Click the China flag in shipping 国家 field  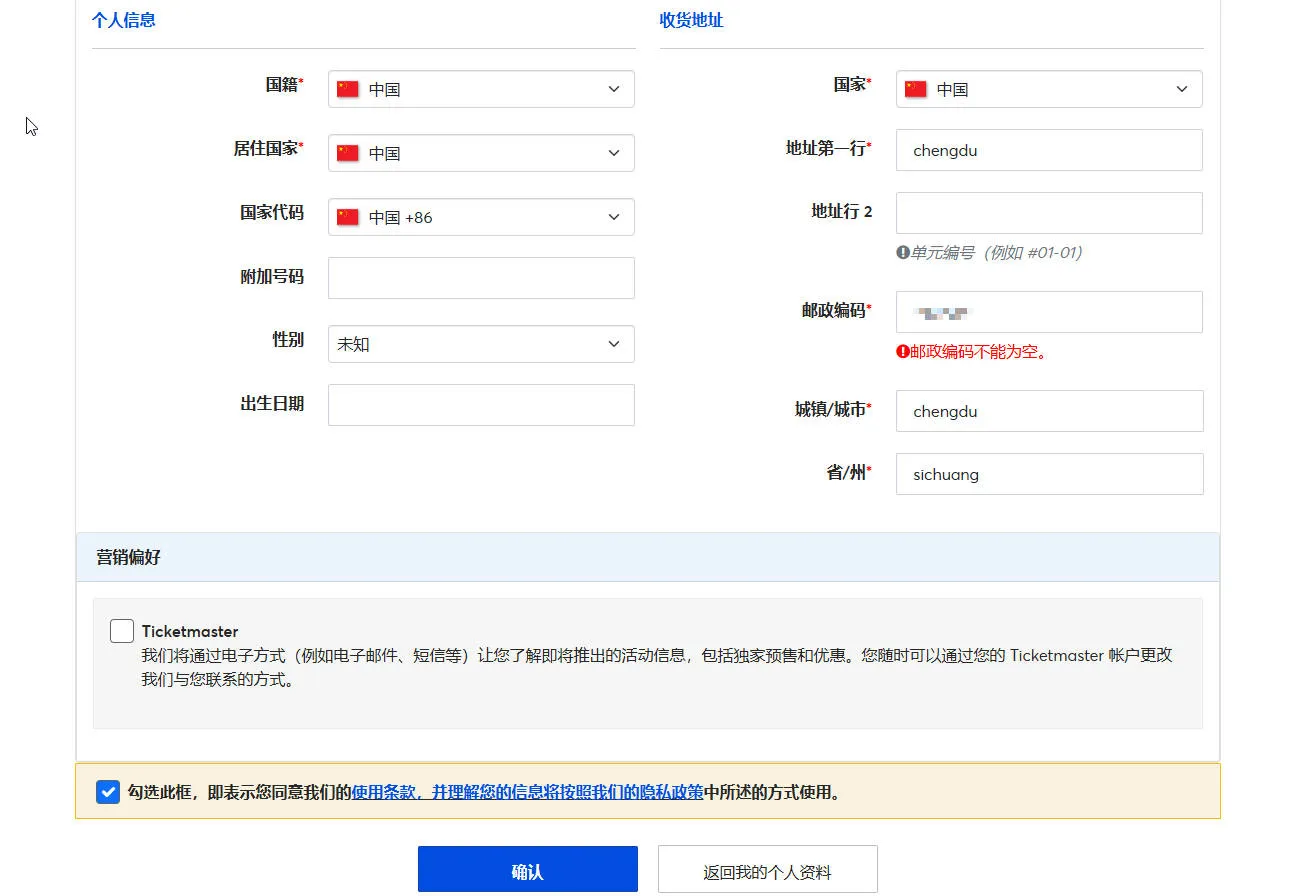point(915,89)
